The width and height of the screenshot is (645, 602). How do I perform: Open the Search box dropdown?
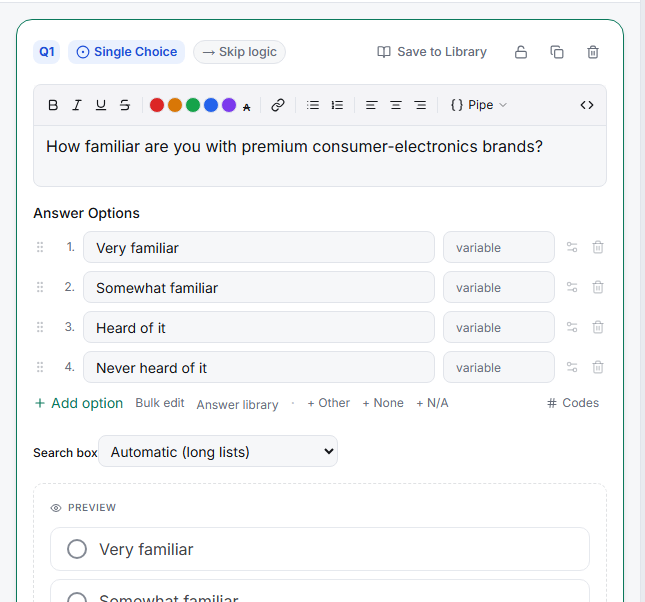[x=218, y=451]
